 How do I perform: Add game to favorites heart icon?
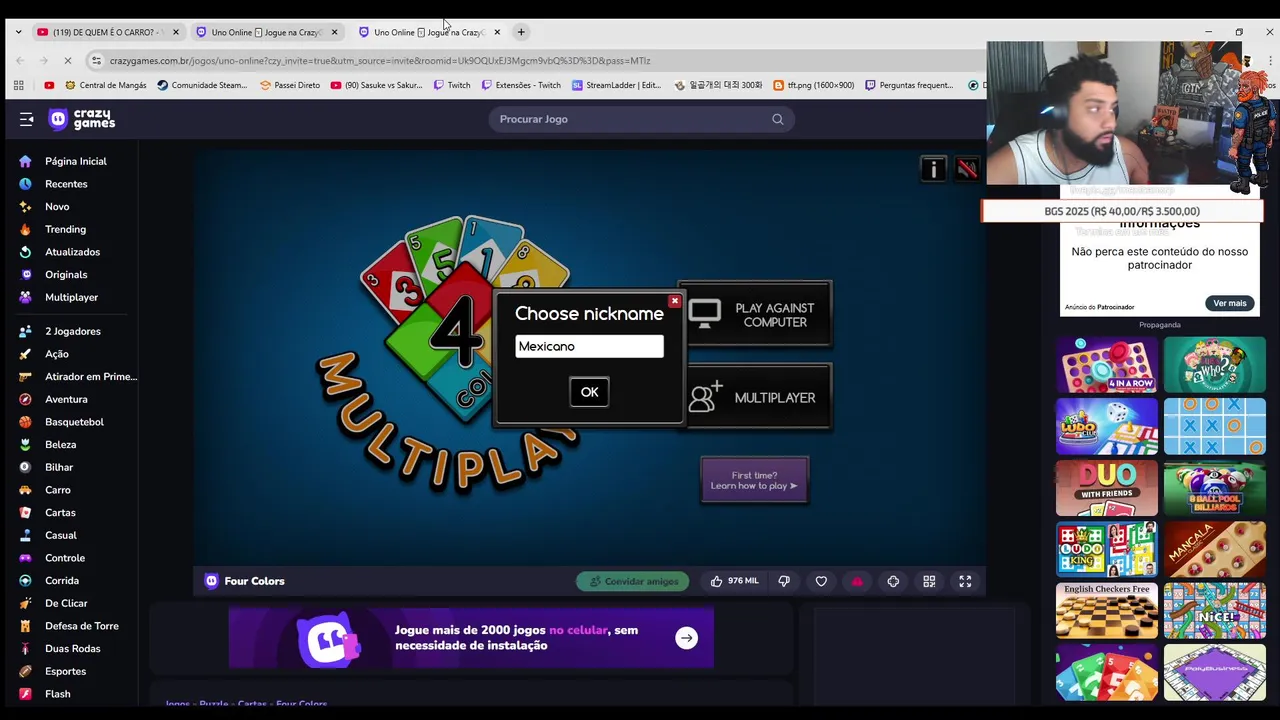(821, 581)
